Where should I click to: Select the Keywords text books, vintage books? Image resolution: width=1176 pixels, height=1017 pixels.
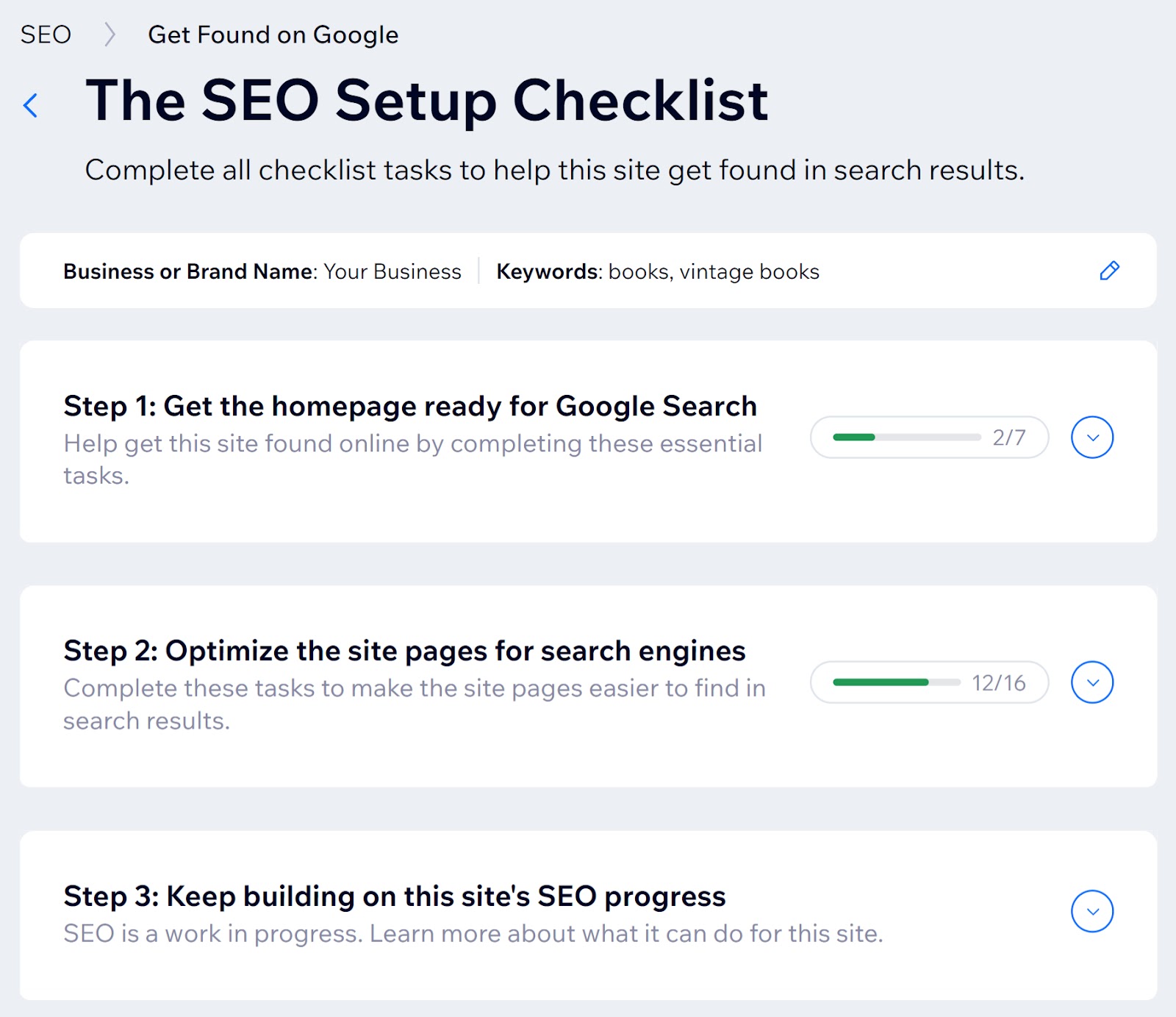point(713,271)
